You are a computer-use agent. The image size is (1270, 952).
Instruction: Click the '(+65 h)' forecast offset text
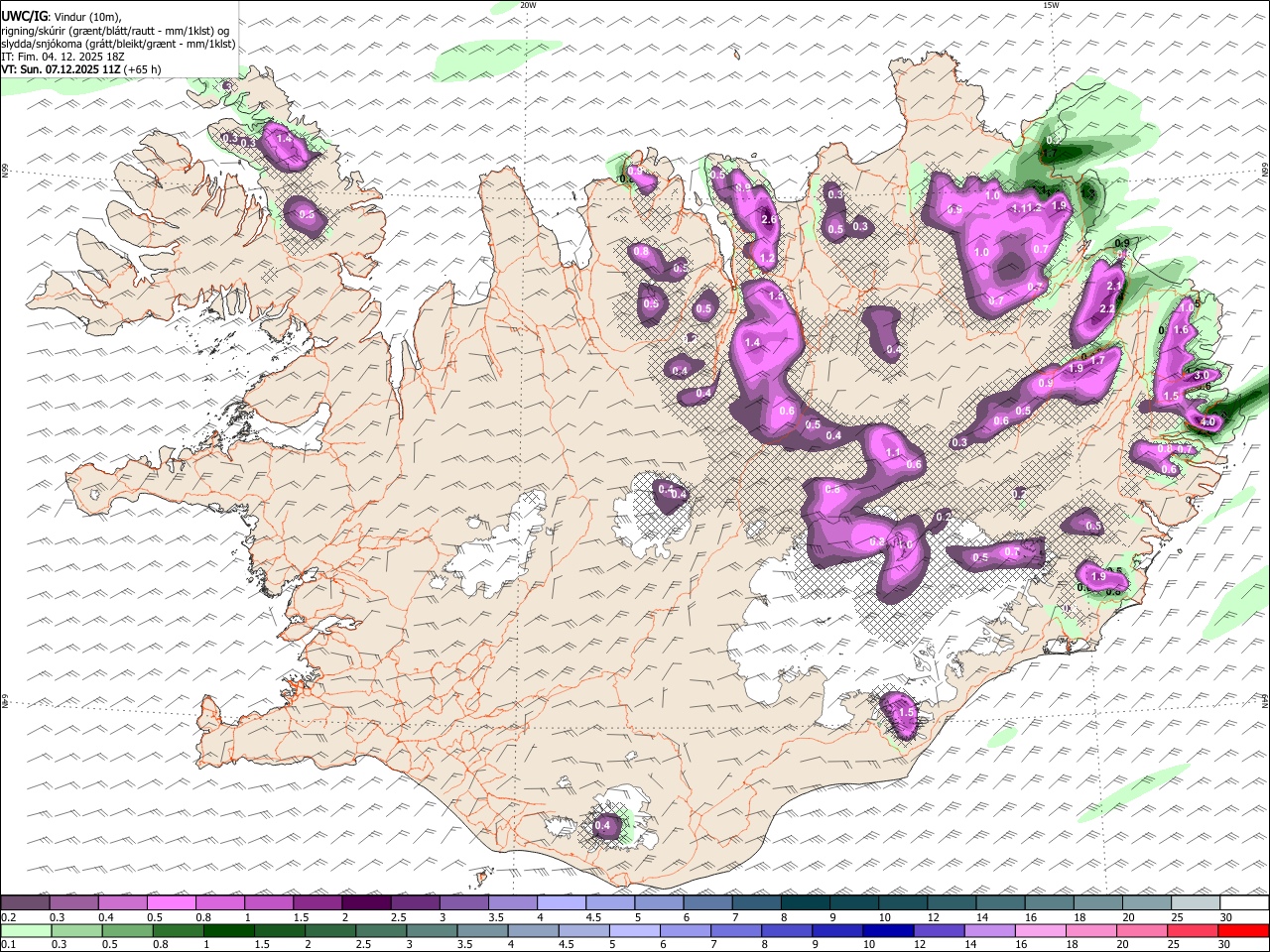tap(144, 69)
